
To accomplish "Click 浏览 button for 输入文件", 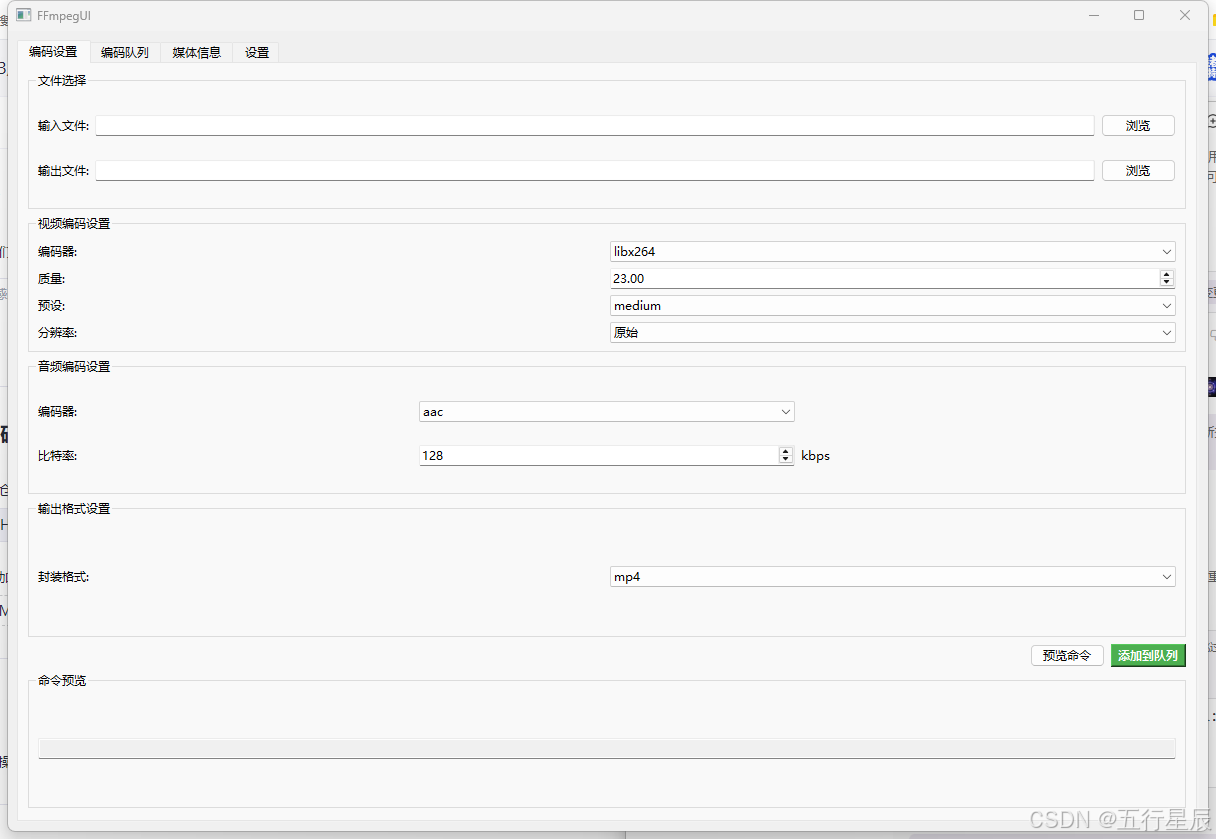I will coord(1138,126).
